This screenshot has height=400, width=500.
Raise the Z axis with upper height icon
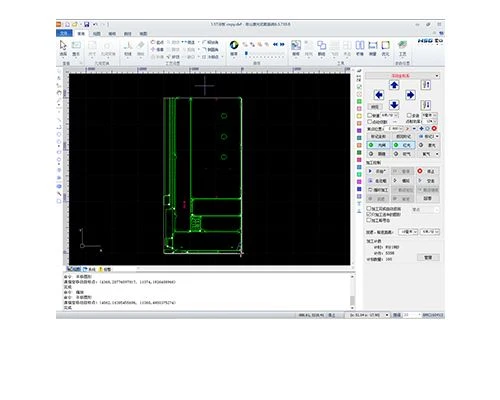tap(426, 85)
